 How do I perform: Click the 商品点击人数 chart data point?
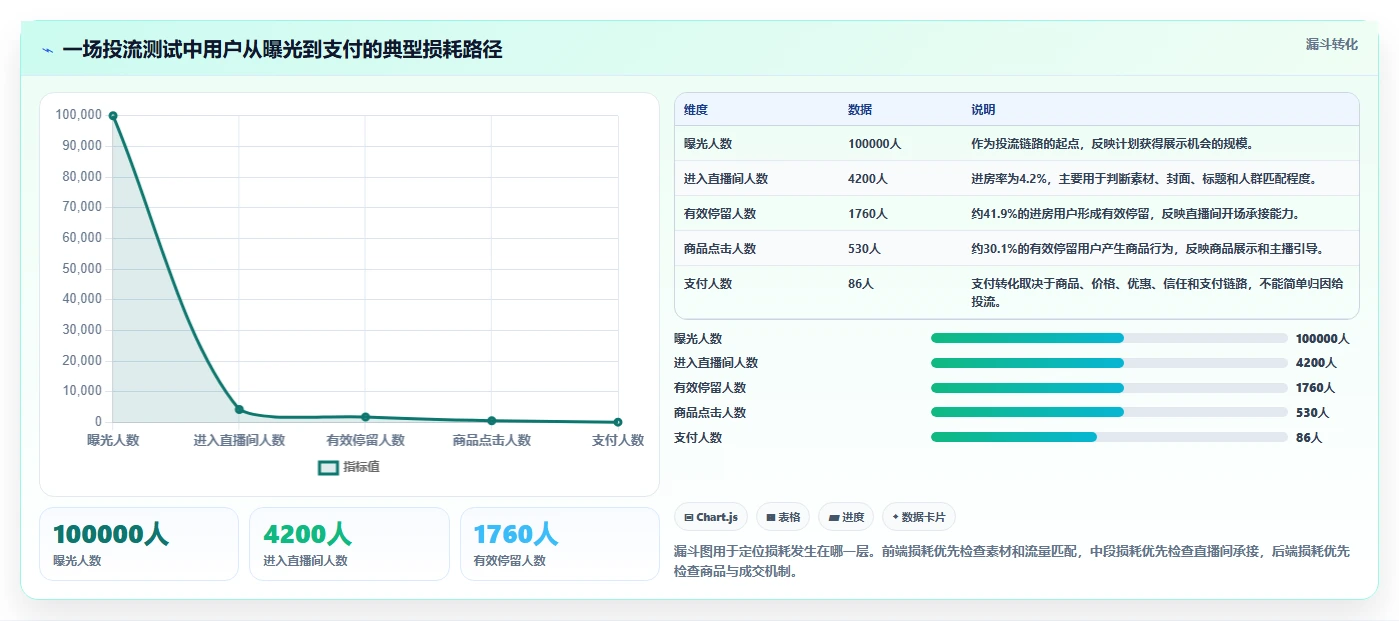491,421
